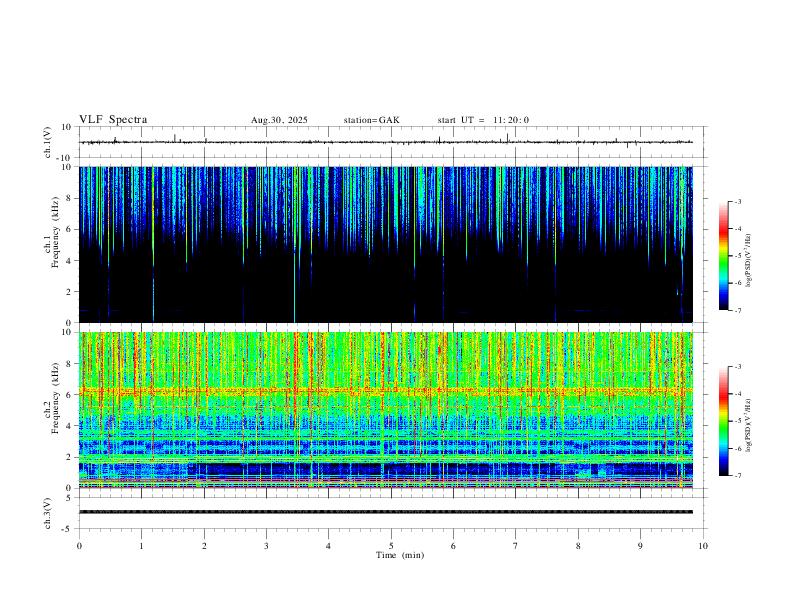This screenshot has height=612, width=792.
Task: Click the ch.1 spectrogram panel
Action: coord(386,244)
